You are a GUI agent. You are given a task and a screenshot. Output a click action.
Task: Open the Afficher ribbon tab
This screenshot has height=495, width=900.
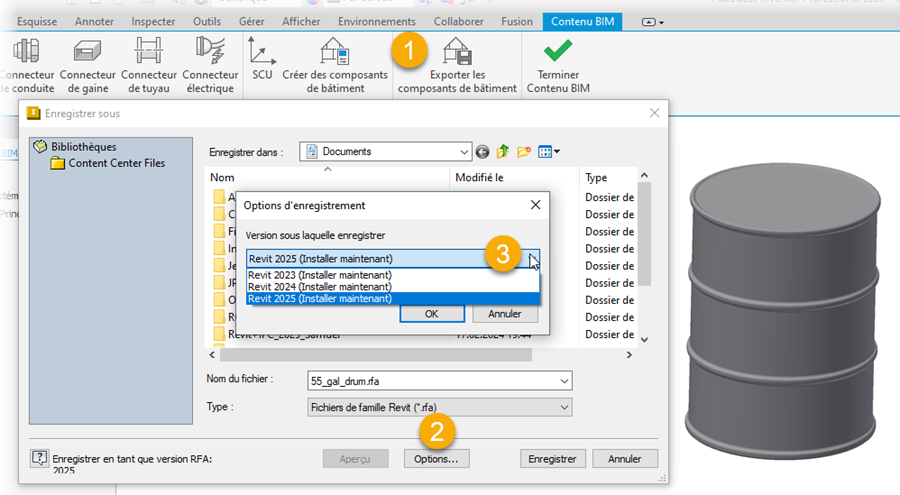pos(301,22)
